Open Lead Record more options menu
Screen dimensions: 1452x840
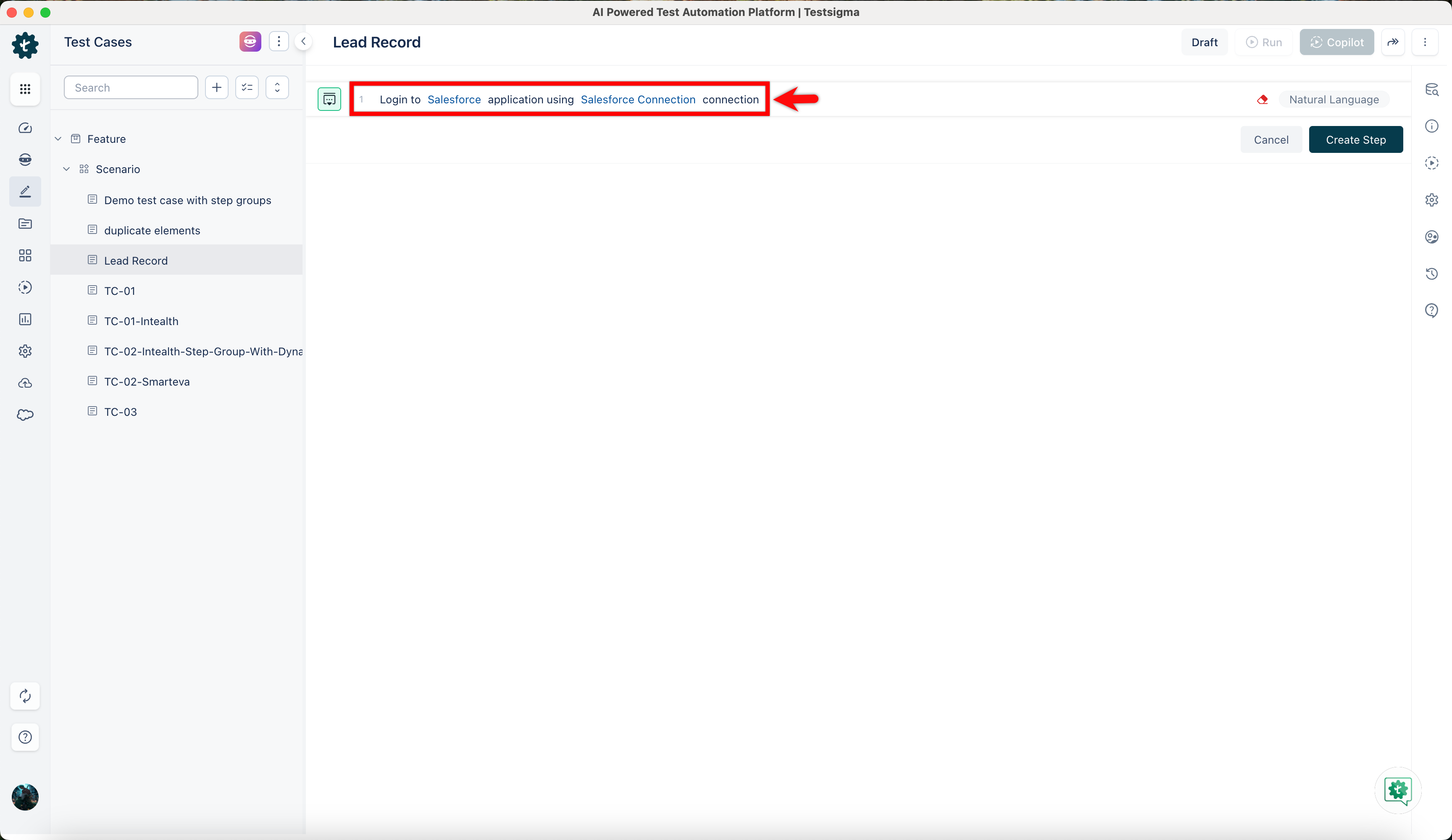coord(1425,42)
